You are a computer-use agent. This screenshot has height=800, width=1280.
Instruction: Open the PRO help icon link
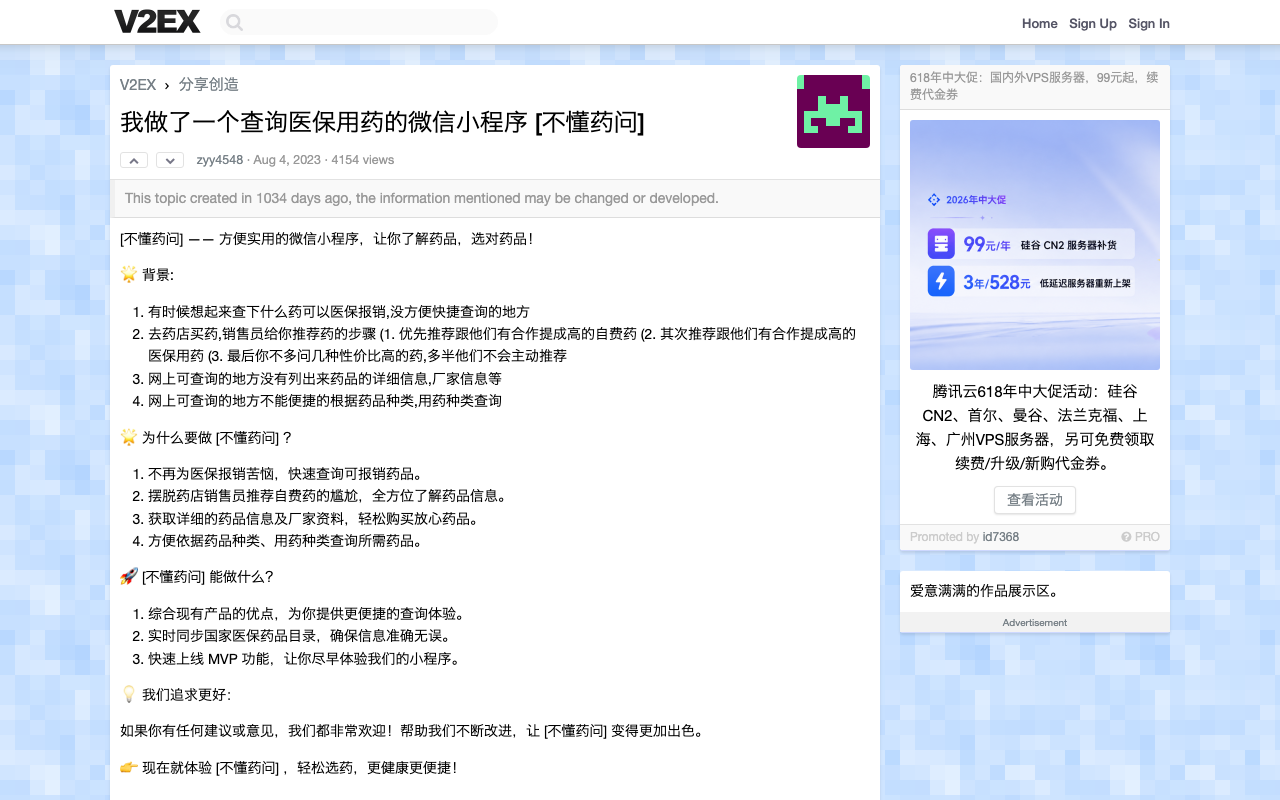tap(1140, 537)
